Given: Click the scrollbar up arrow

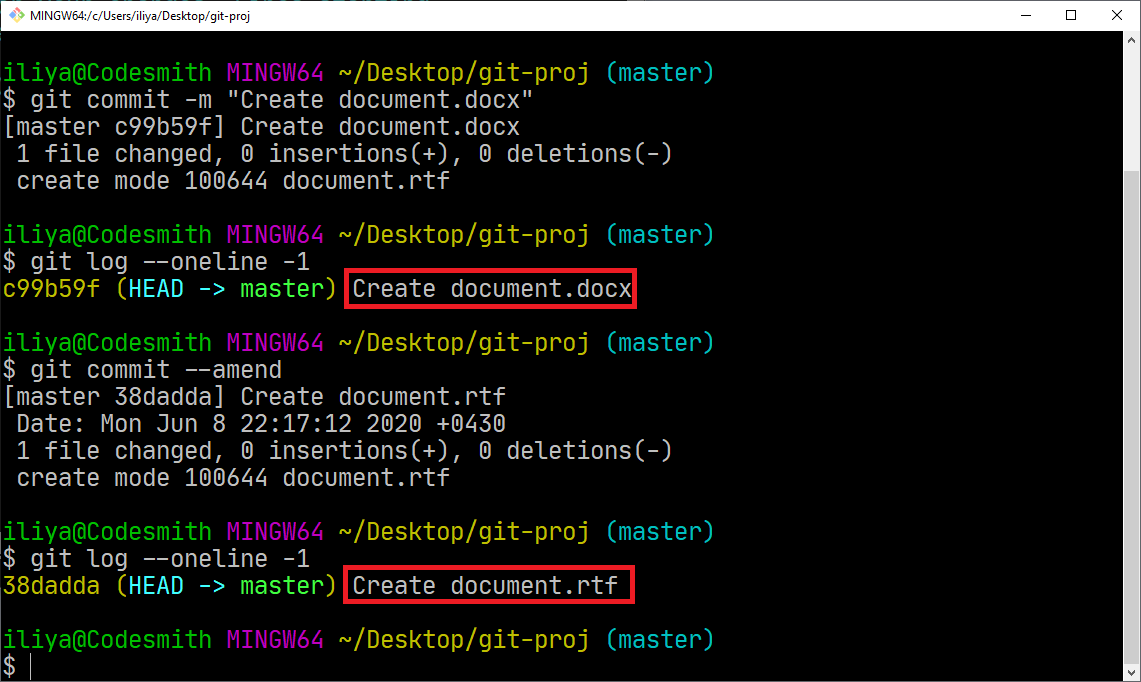Looking at the screenshot, I should (1132, 40).
